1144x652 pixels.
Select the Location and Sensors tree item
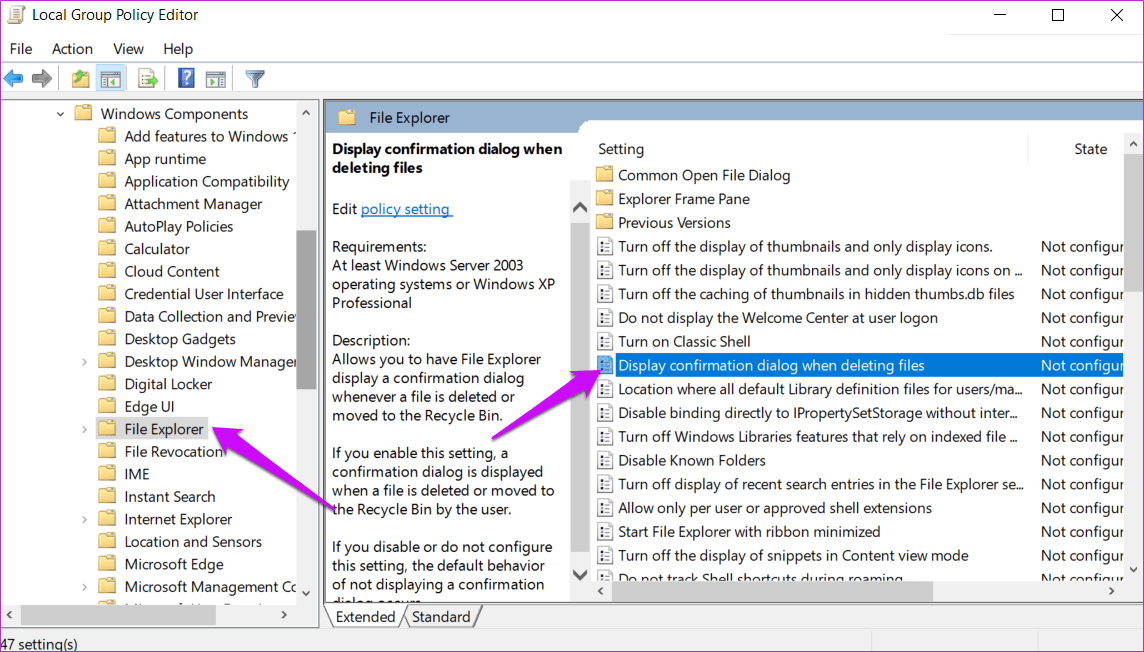(193, 542)
